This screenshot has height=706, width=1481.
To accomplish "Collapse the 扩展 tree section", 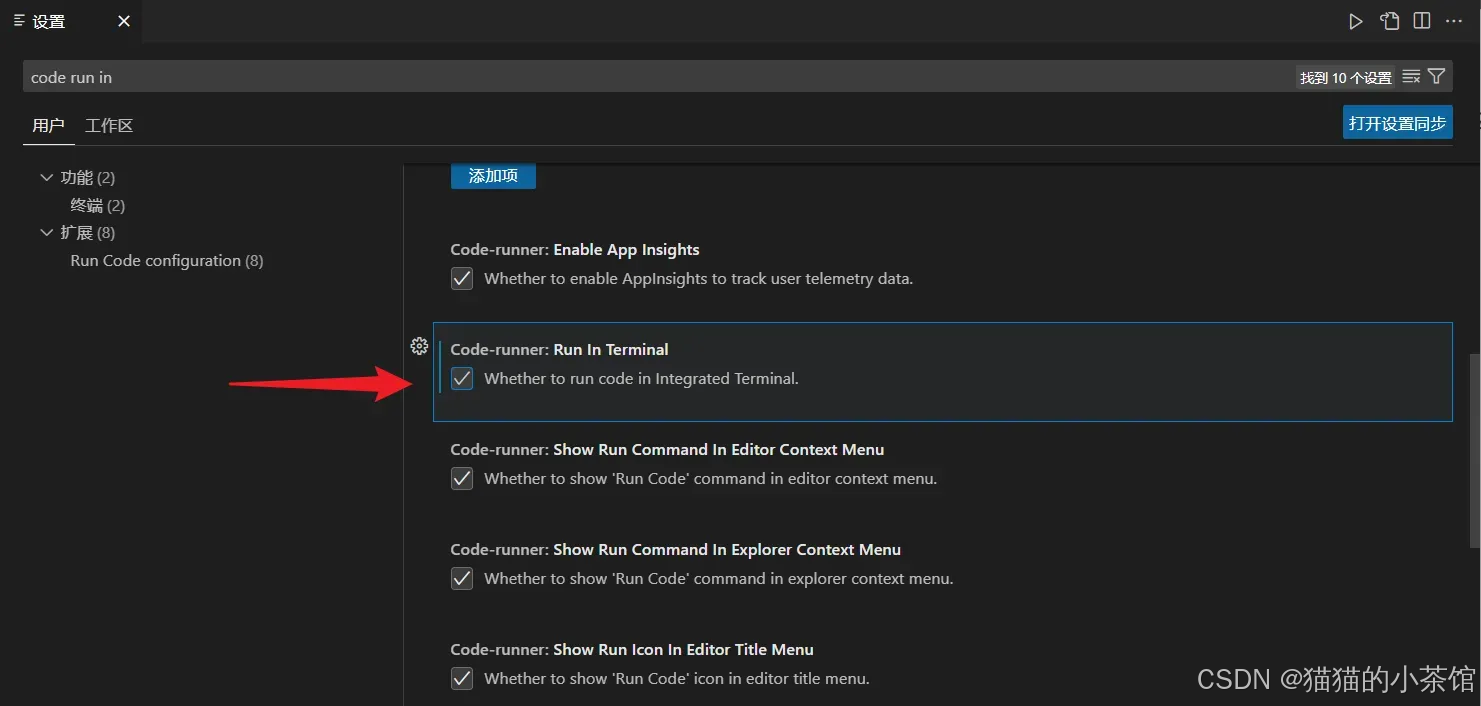I will click(x=46, y=233).
